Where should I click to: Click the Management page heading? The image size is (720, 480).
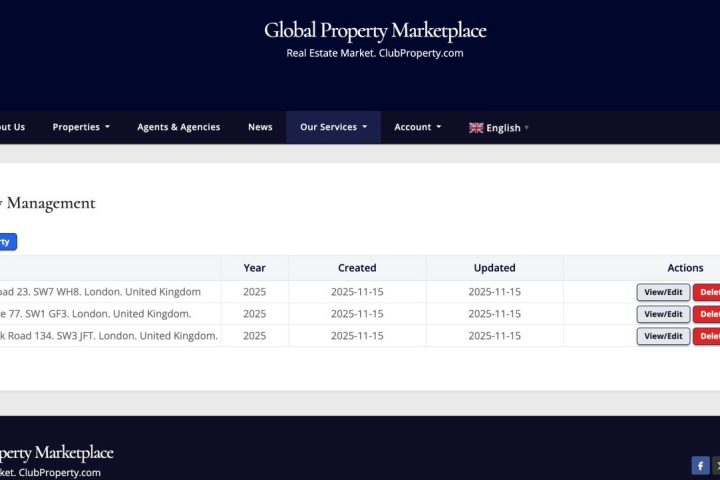tap(48, 203)
